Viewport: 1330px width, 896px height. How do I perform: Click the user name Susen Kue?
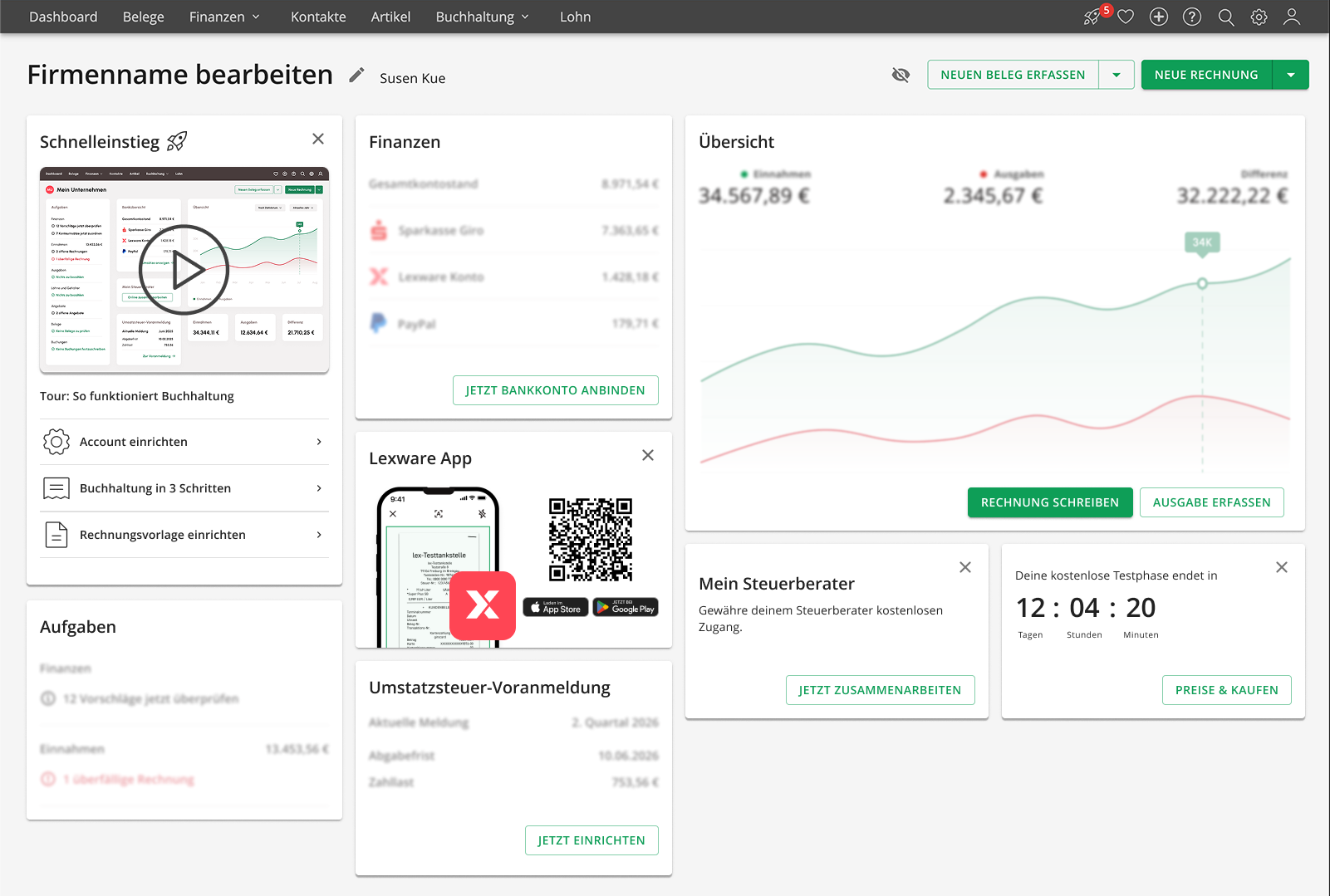point(413,78)
